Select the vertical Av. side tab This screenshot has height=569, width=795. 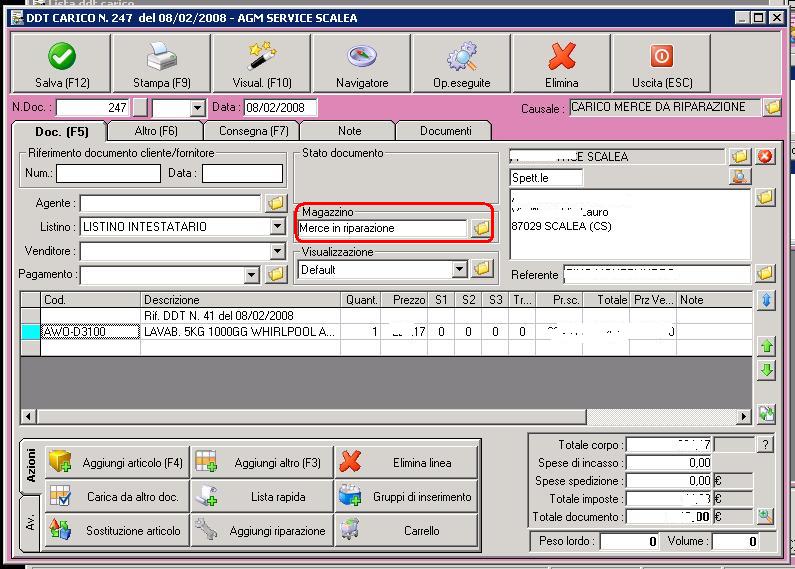(30, 523)
